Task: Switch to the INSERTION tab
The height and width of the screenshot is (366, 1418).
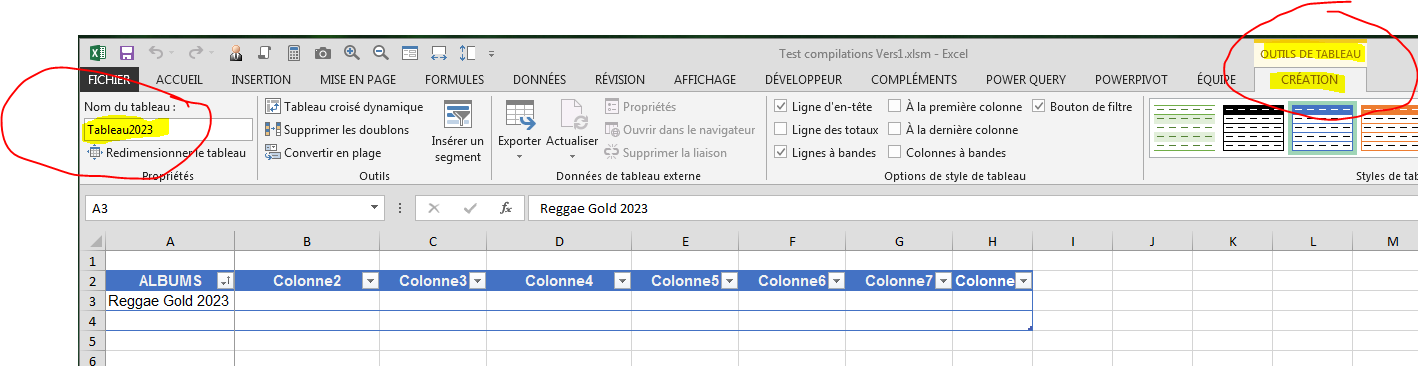Action: click(261, 80)
